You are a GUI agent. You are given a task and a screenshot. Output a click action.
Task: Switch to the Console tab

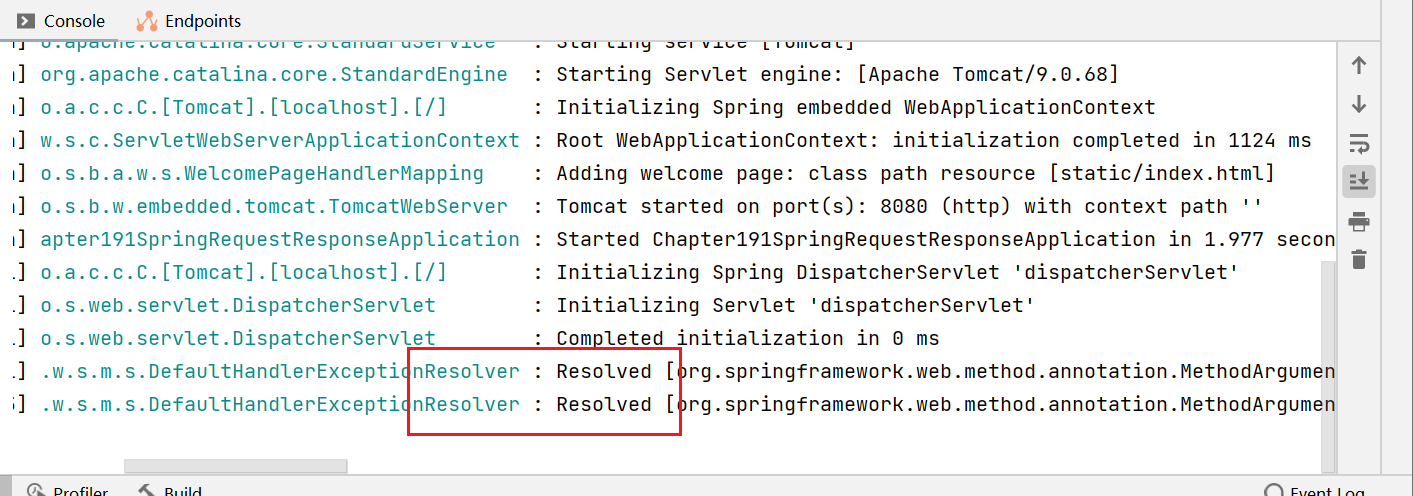point(73,20)
